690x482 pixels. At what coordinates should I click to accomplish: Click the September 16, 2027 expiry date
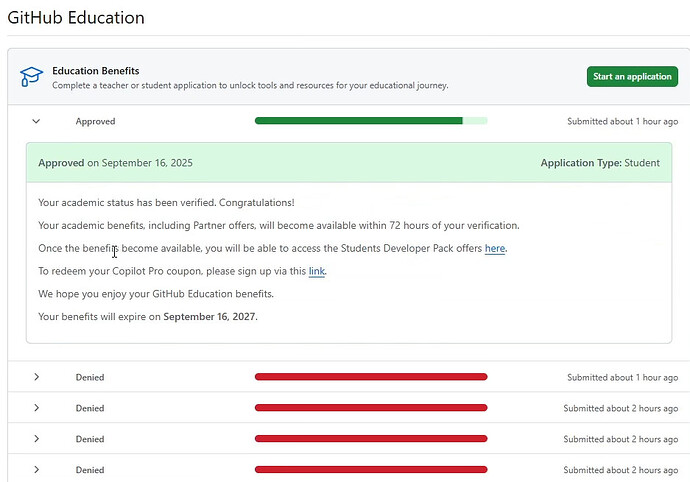pyautogui.click(x=210, y=317)
